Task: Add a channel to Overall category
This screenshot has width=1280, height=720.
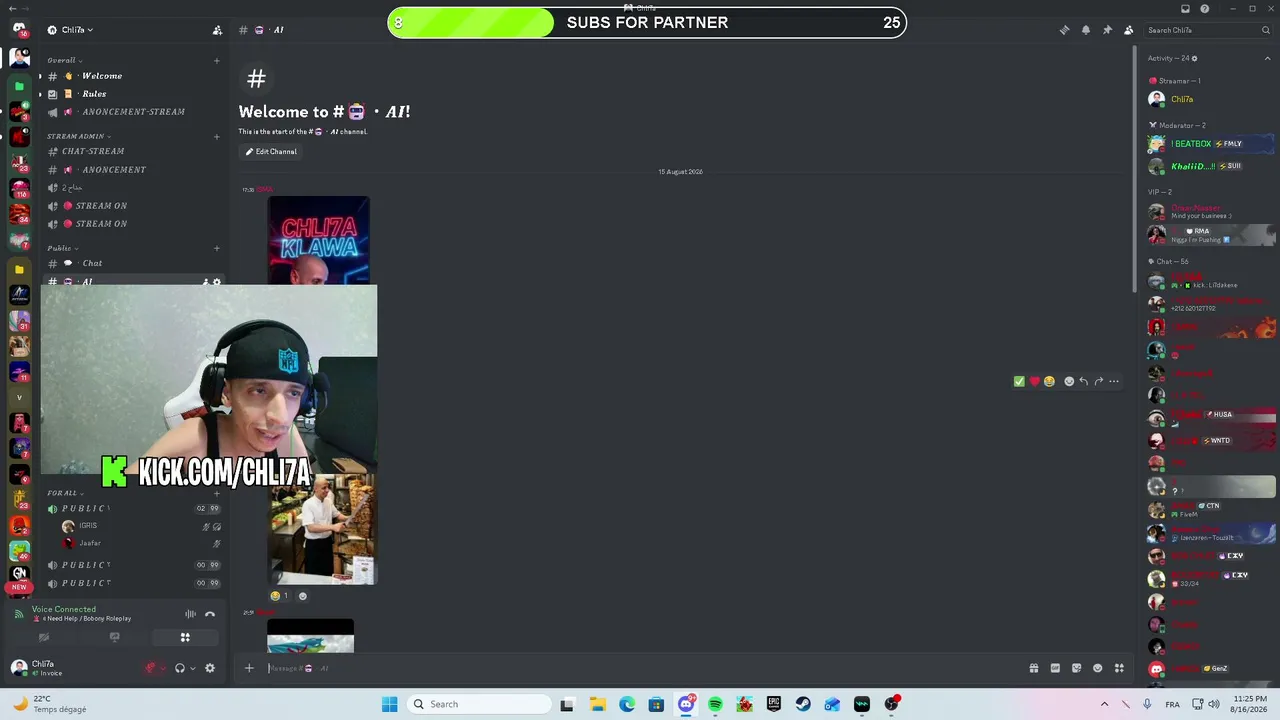Action: [x=217, y=60]
